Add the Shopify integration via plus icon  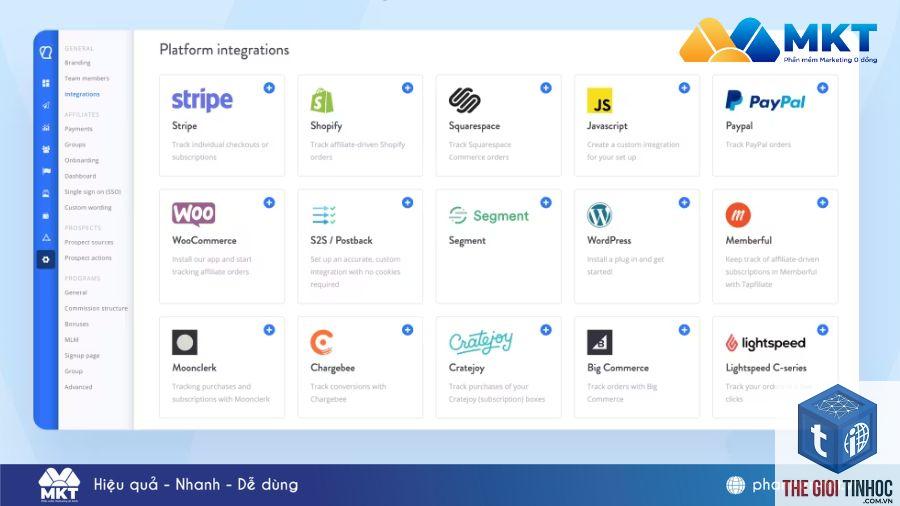click(x=408, y=88)
